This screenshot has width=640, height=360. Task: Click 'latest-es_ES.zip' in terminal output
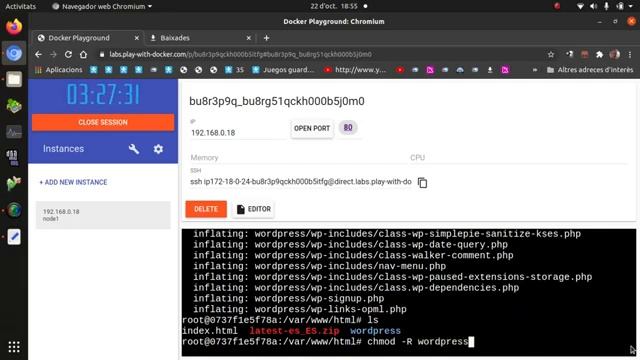tap(294, 331)
